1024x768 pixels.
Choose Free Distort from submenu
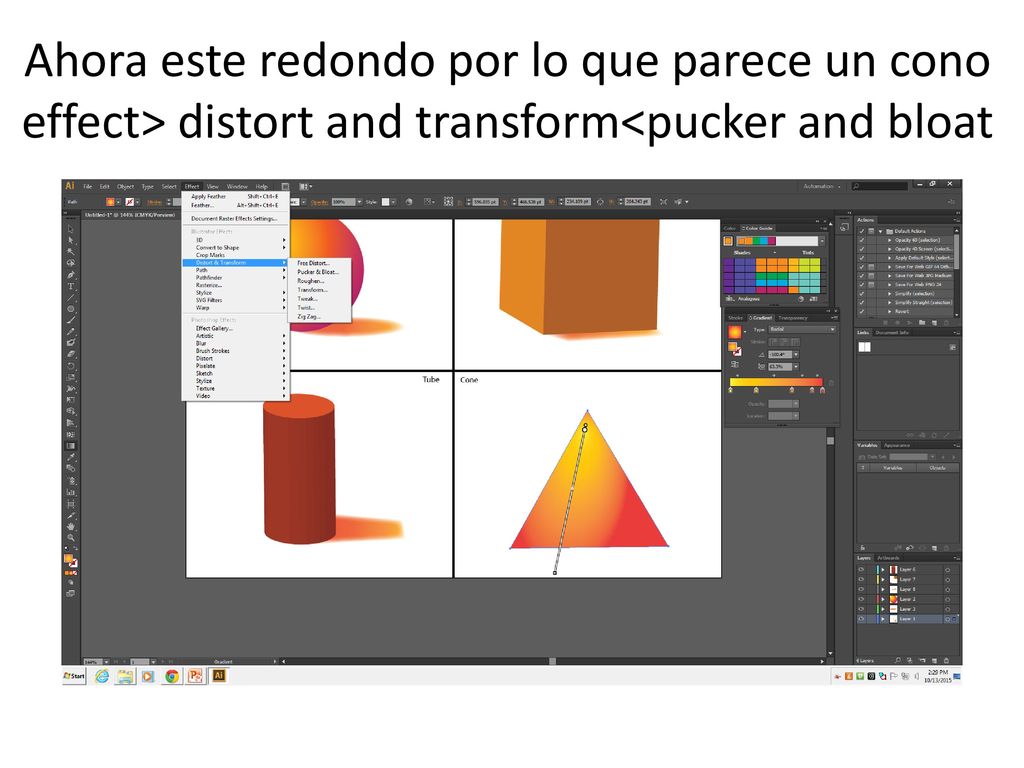313,263
